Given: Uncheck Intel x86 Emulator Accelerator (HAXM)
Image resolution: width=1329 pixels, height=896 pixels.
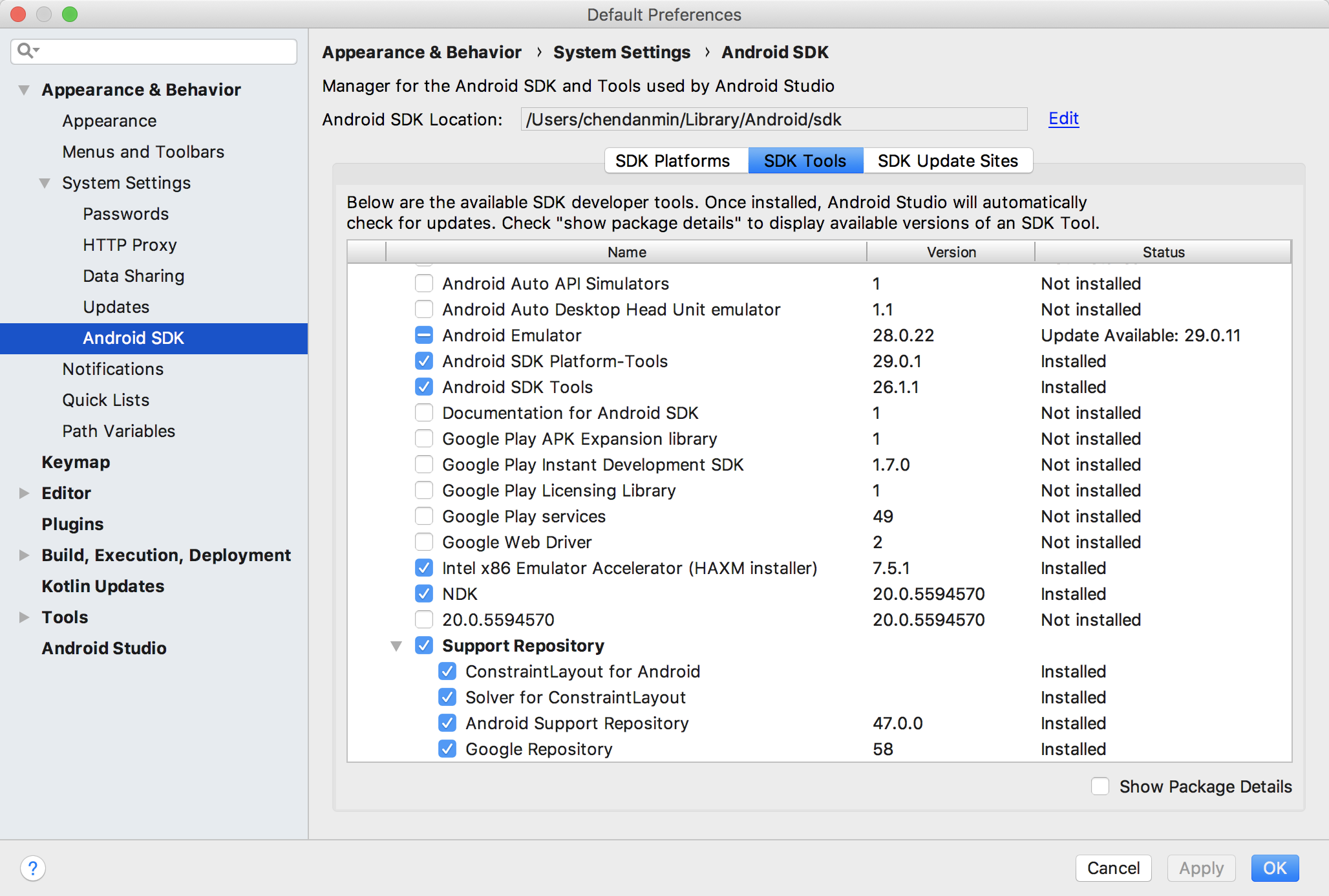Looking at the screenshot, I should (x=424, y=568).
